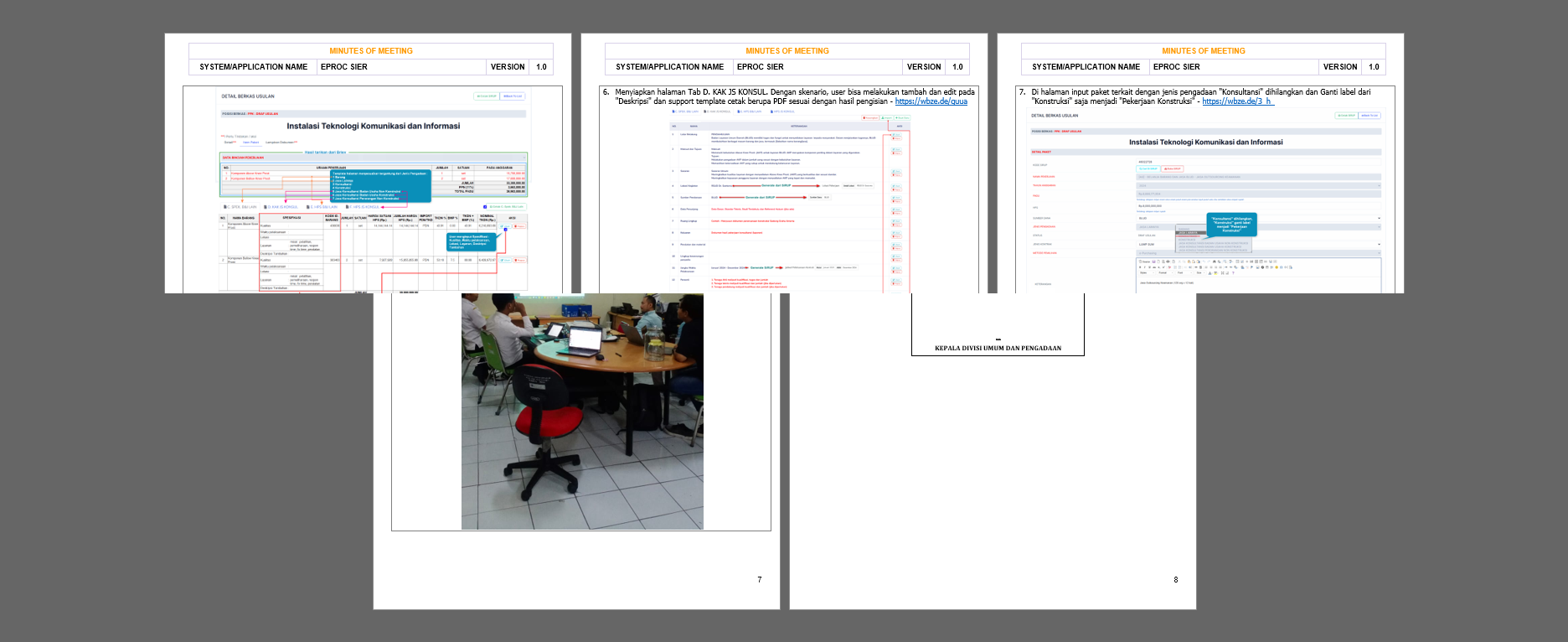Click the text color button in the editor
Screen dimensions: 1568x642
coord(1210,272)
